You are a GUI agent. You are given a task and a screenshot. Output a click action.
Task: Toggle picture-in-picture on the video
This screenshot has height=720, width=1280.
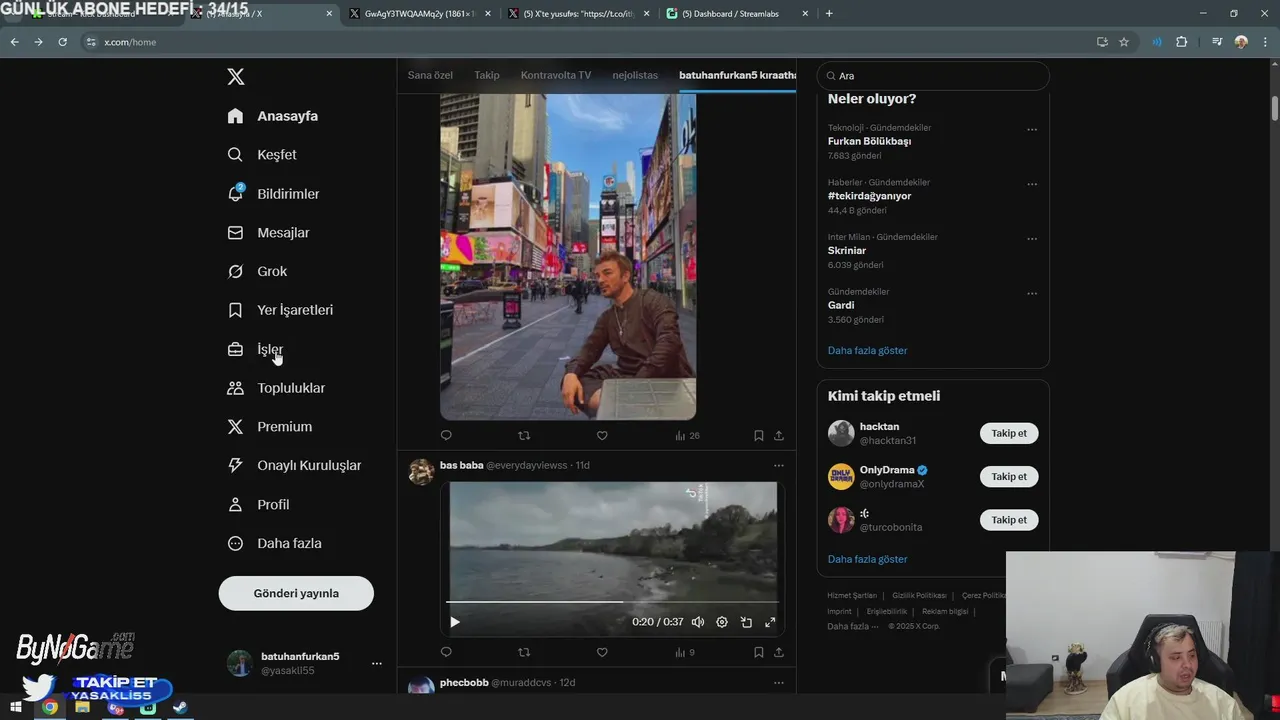point(746,622)
